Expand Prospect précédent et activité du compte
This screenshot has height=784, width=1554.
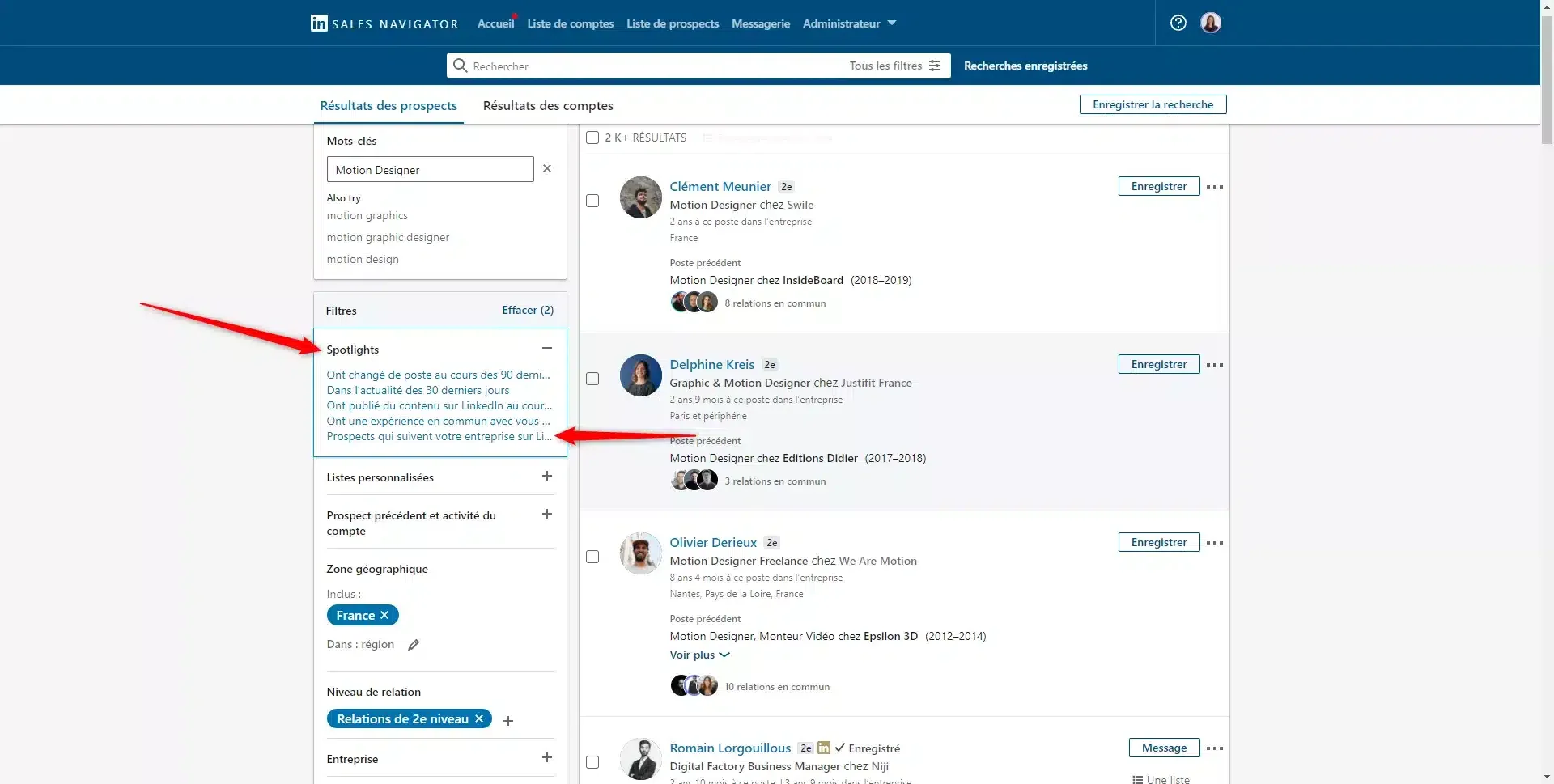(x=547, y=514)
